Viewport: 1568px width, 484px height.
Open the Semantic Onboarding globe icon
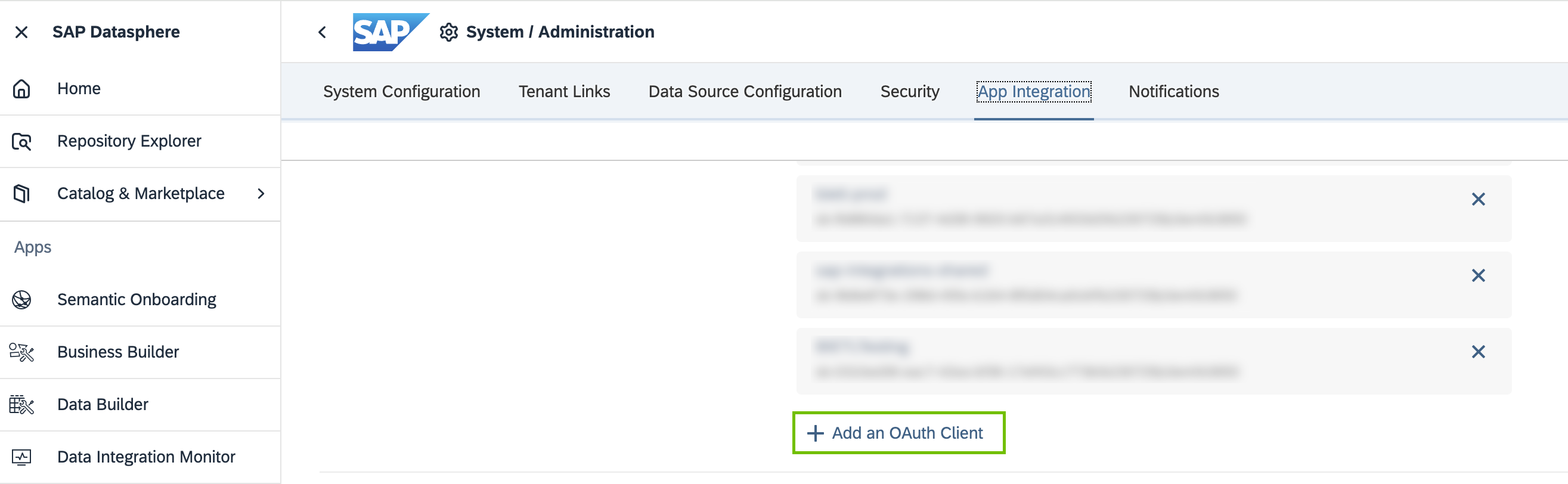click(x=21, y=300)
